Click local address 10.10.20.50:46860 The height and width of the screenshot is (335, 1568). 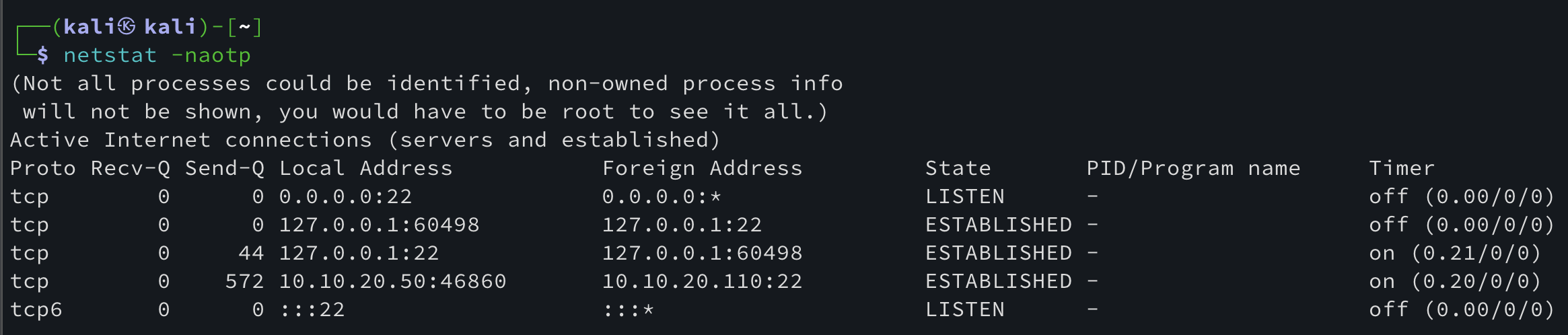pyautogui.click(x=392, y=281)
